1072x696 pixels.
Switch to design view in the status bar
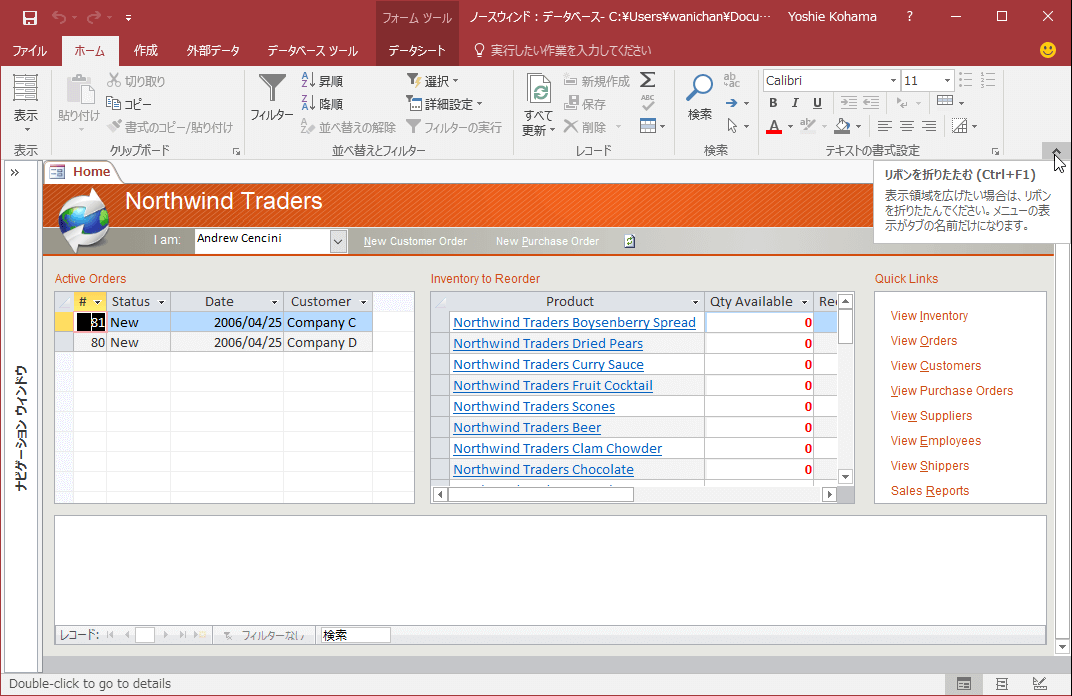tap(1040, 684)
